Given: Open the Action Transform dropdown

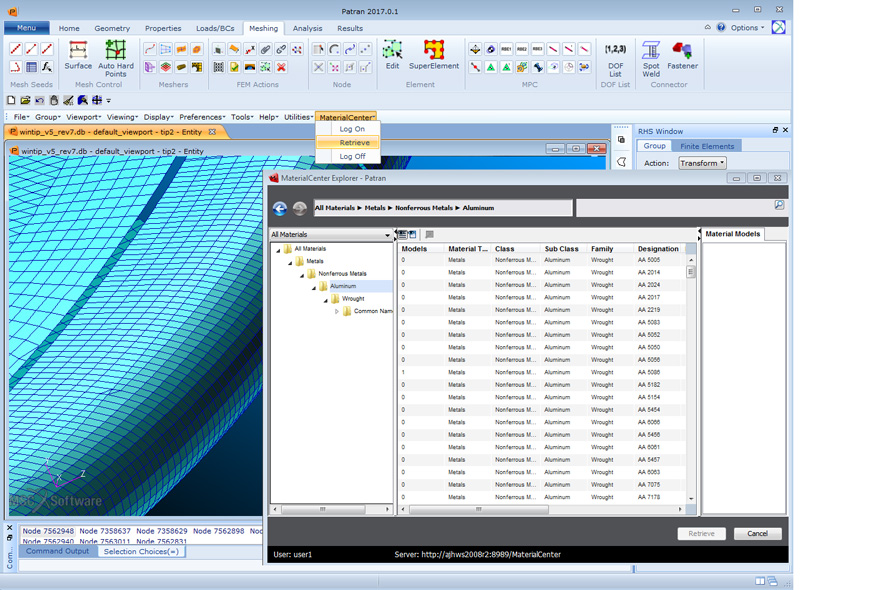Looking at the screenshot, I should pyautogui.click(x=702, y=163).
